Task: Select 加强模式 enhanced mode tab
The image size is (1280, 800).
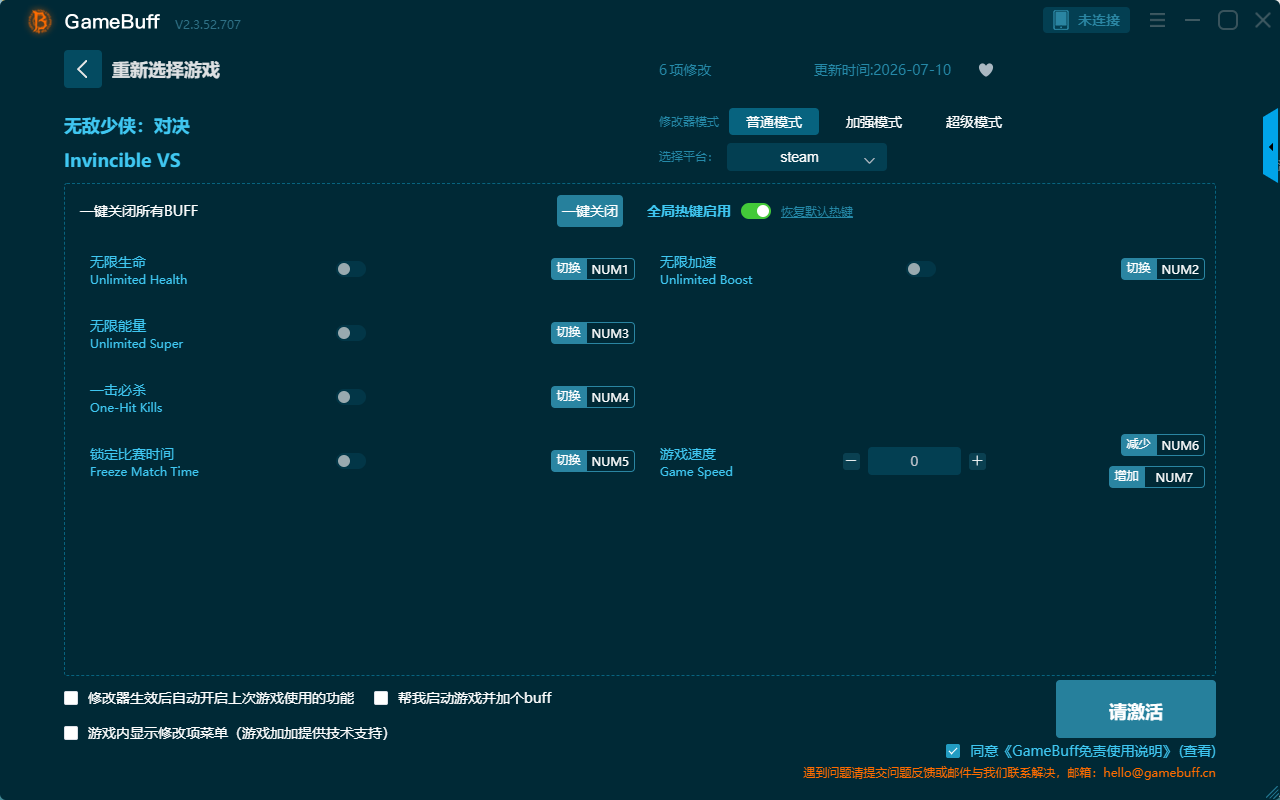Action: 874,122
